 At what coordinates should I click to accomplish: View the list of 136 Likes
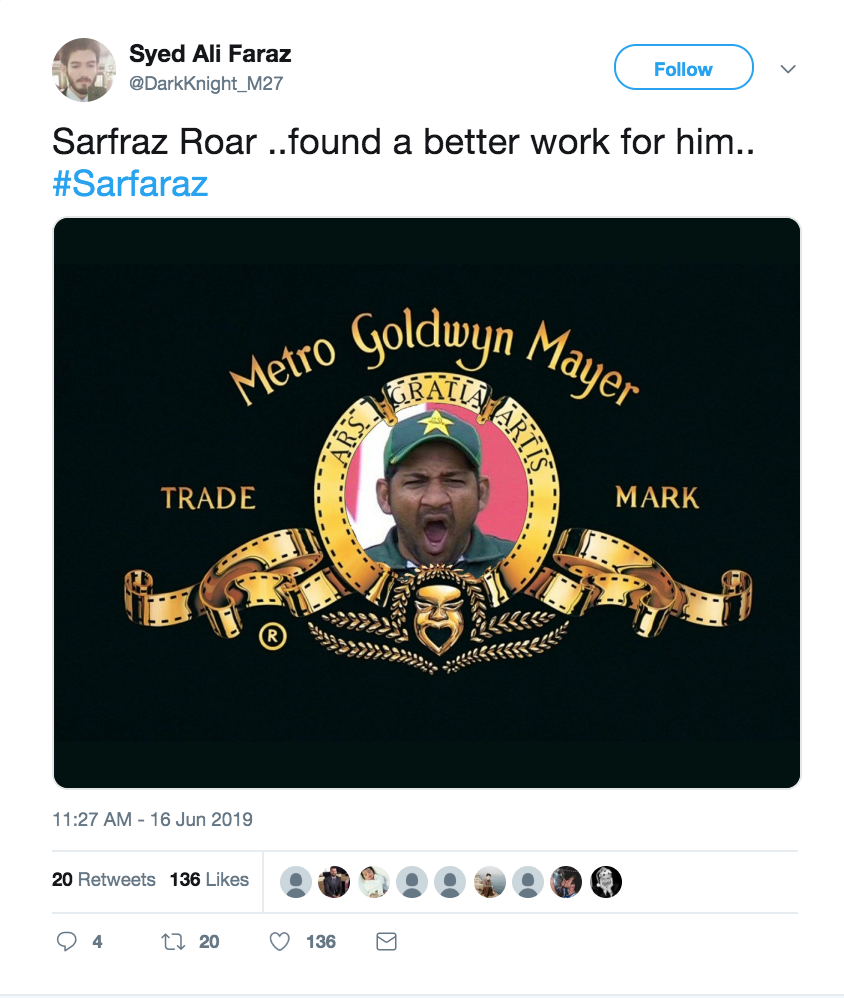209,880
